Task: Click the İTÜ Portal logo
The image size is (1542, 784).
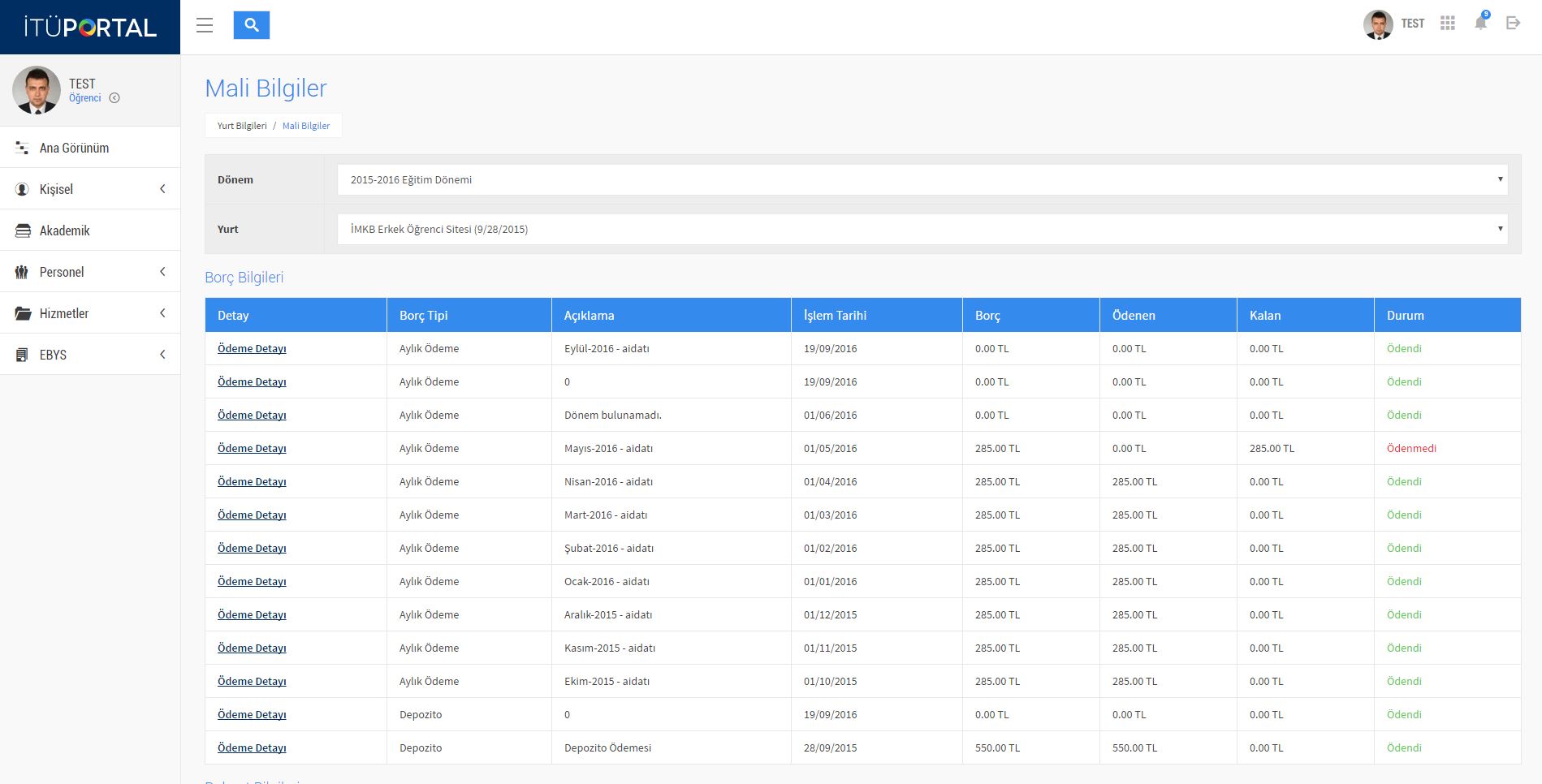Action: pyautogui.click(x=90, y=28)
